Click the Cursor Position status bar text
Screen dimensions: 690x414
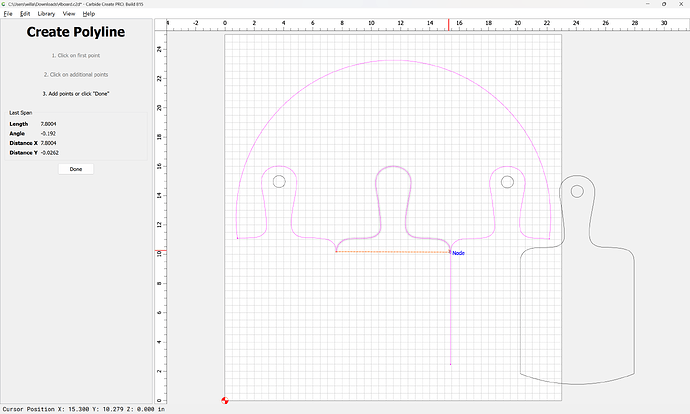(84, 409)
